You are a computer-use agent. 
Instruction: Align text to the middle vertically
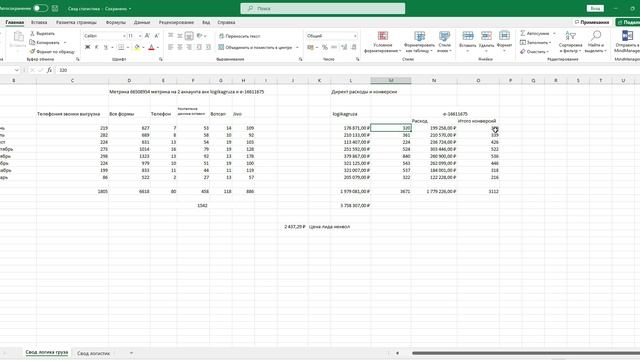pos(180,36)
